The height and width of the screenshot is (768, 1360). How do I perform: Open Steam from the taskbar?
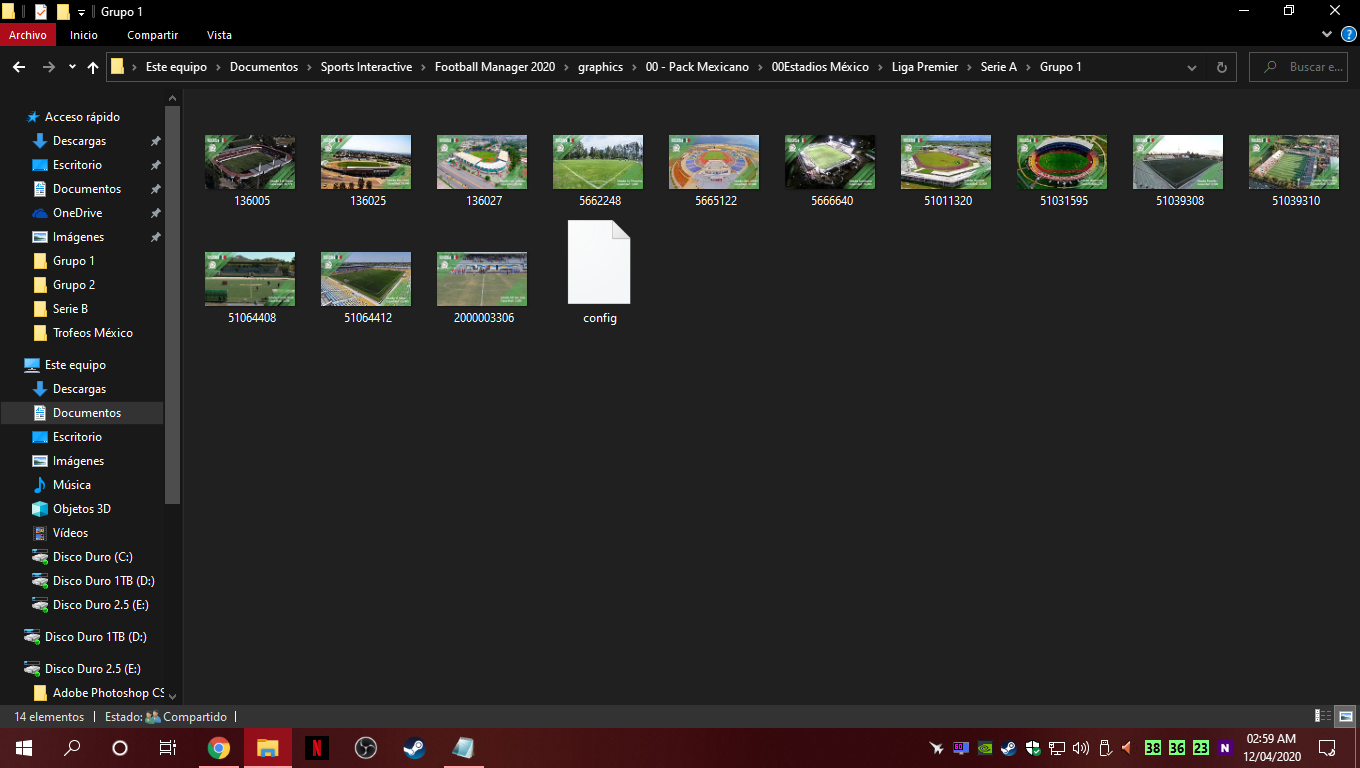pyautogui.click(x=414, y=748)
